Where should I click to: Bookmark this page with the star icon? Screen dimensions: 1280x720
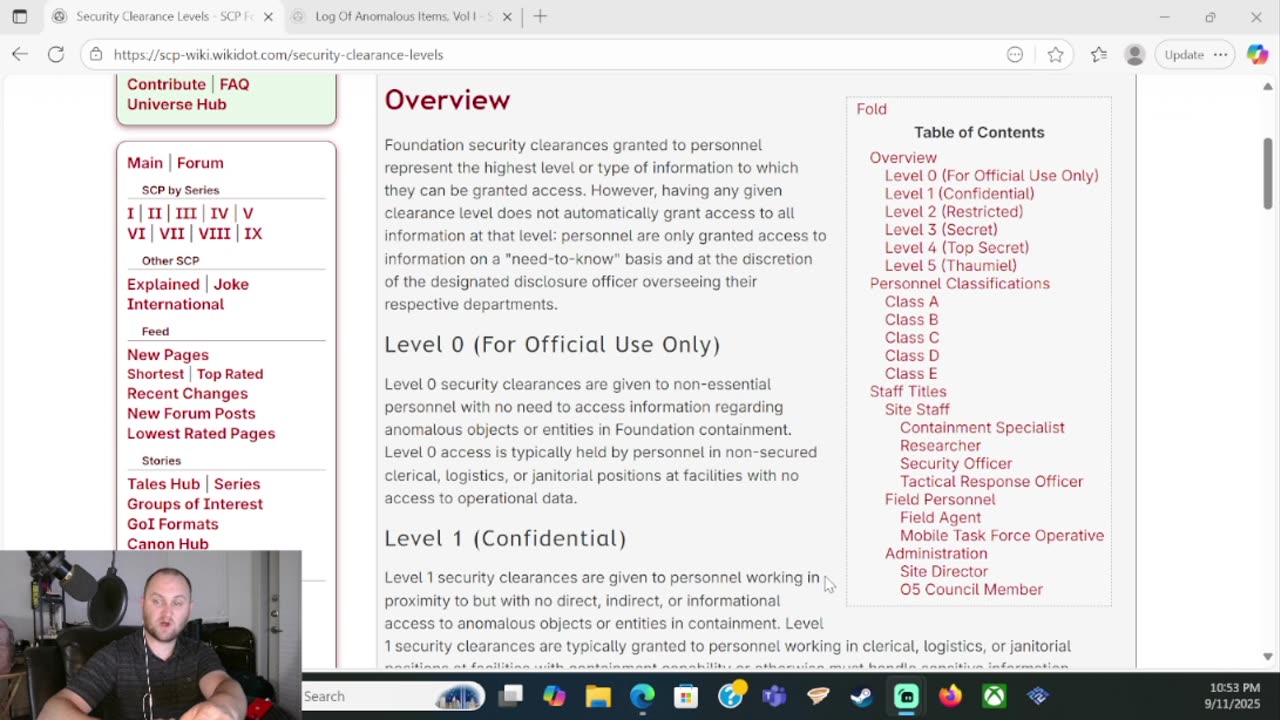(1055, 55)
